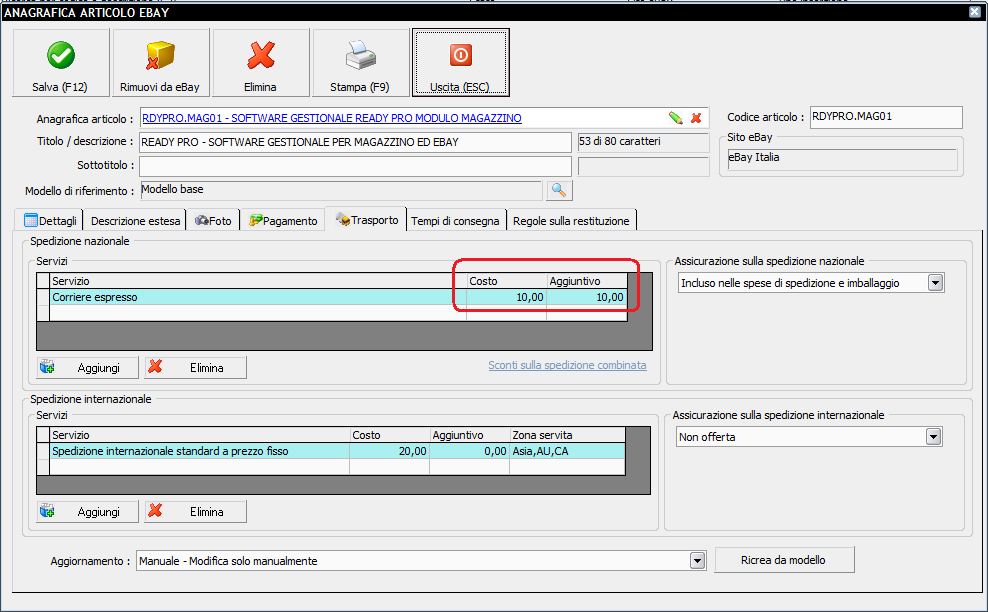The width and height of the screenshot is (988, 612).
Task: Click the empty Sottotitolo field
Action: click(x=355, y=166)
